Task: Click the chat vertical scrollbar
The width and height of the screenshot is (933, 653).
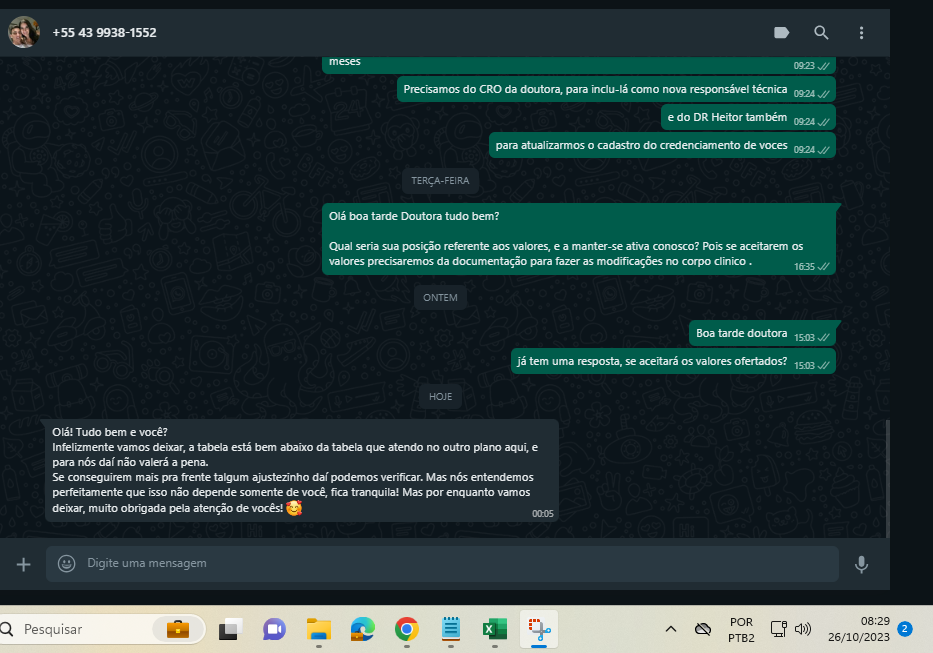Action: (887, 478)
